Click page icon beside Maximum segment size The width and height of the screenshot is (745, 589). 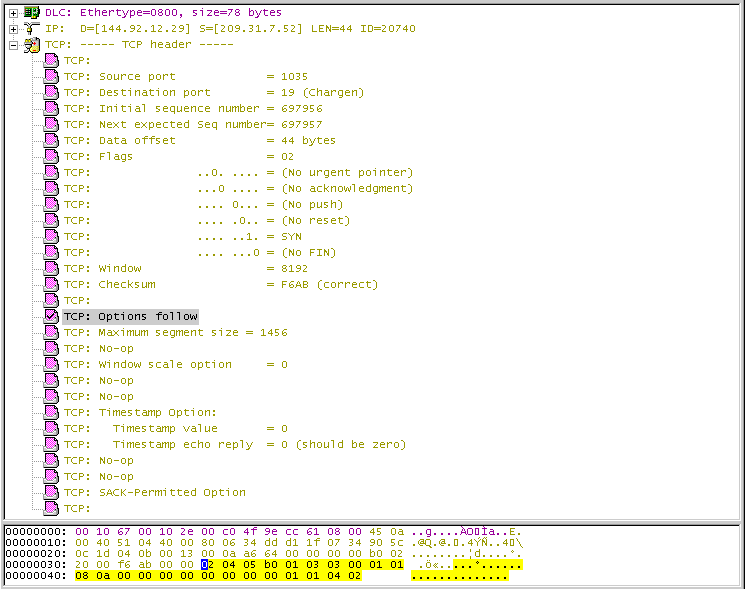click(x=51, y=332)
